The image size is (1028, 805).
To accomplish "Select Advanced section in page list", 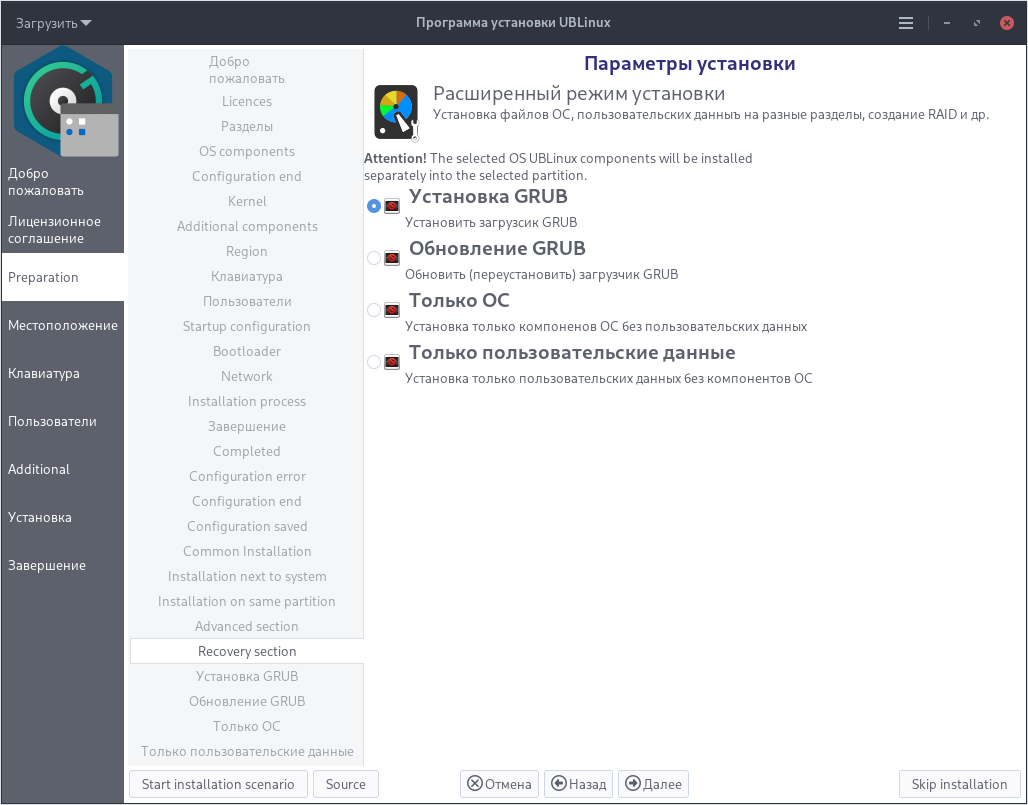I will pyautogui.click(x=247, y=626).
